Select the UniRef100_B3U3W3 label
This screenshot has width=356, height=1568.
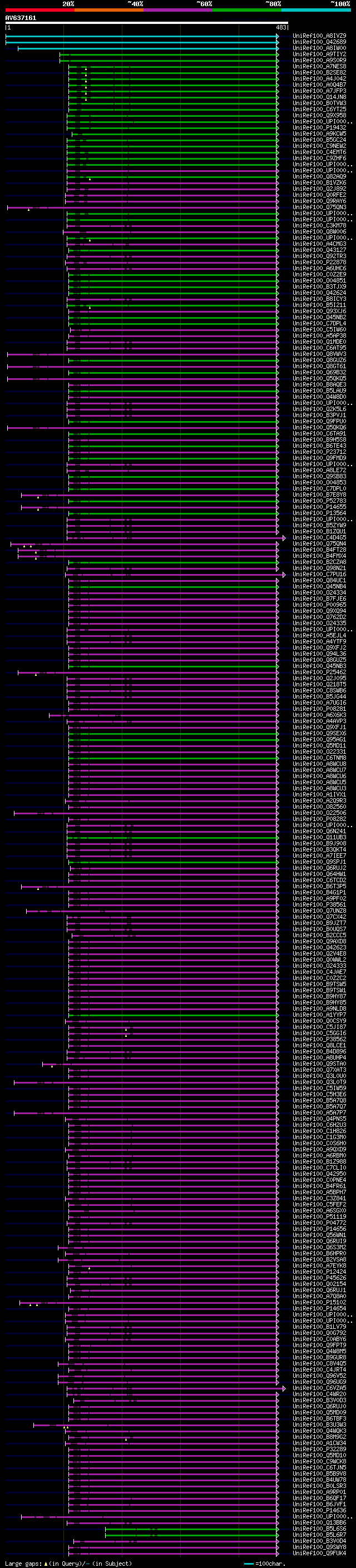319,1424
